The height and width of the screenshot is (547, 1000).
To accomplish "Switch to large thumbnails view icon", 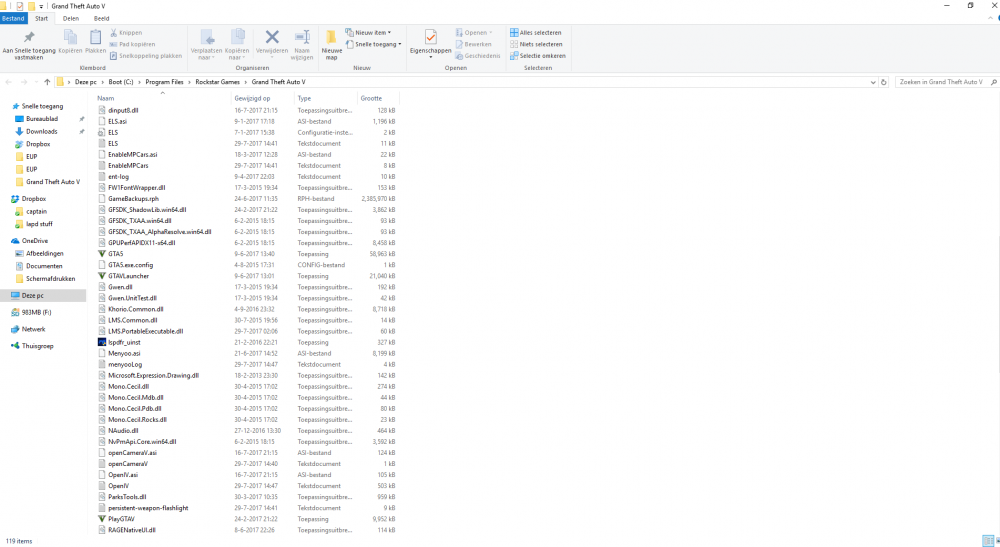I will [997, 541].
